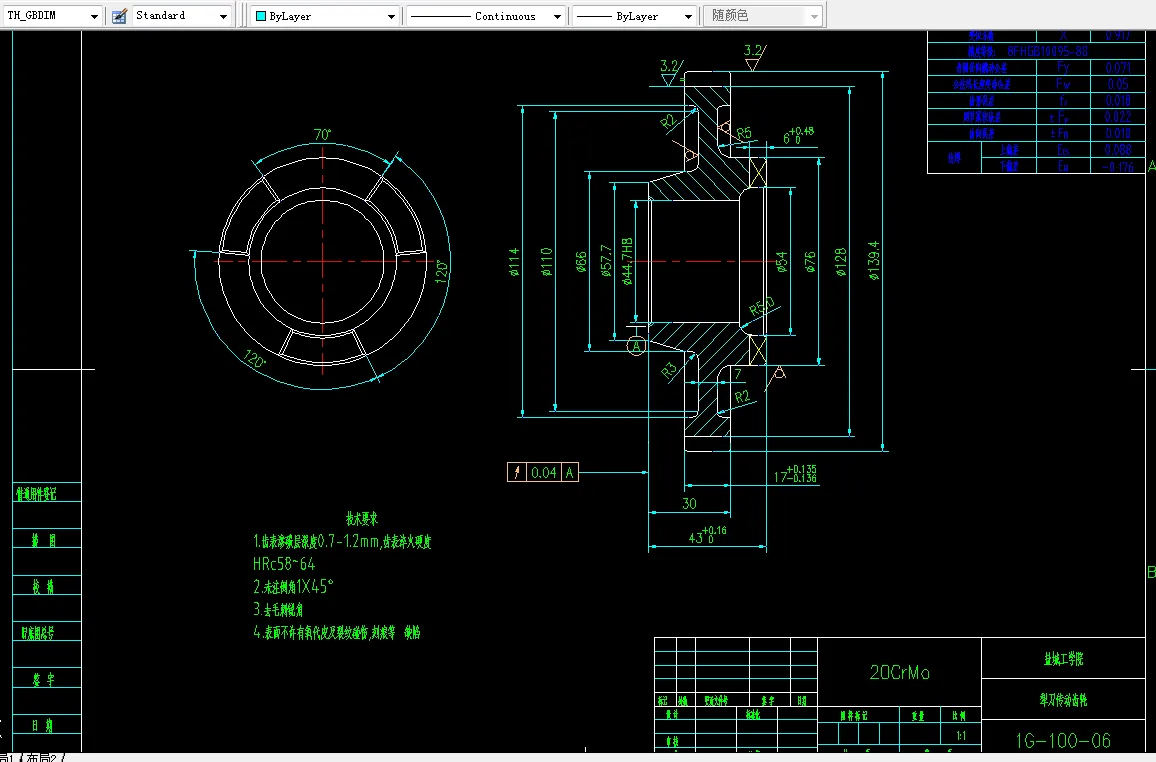Select the 70° angular dimension text

322,135
